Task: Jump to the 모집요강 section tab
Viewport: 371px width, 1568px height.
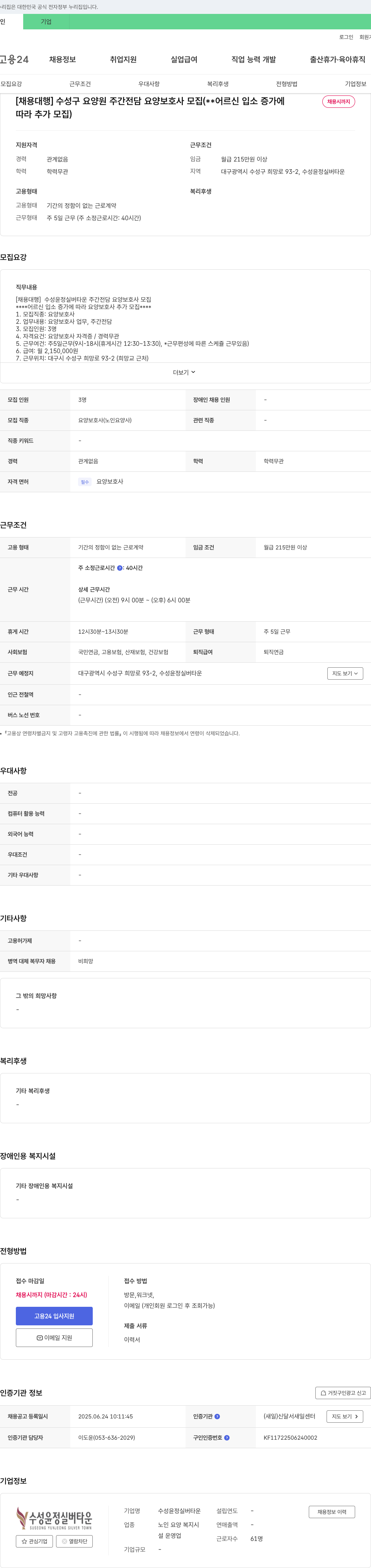Action: tap(11, 84)
